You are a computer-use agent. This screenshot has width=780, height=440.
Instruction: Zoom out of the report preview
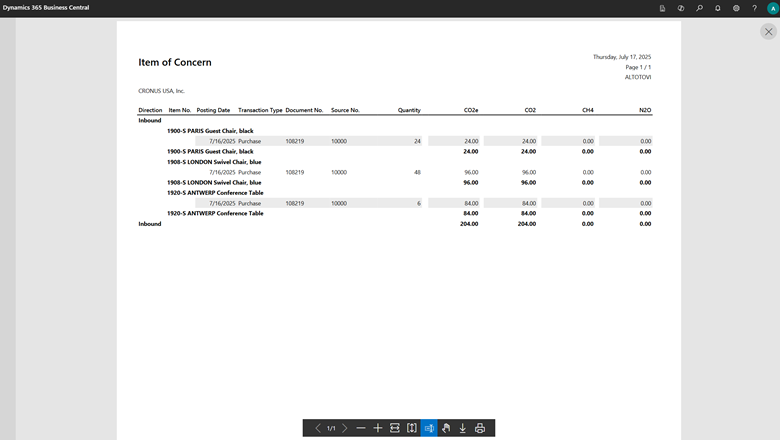coord(361,428)
